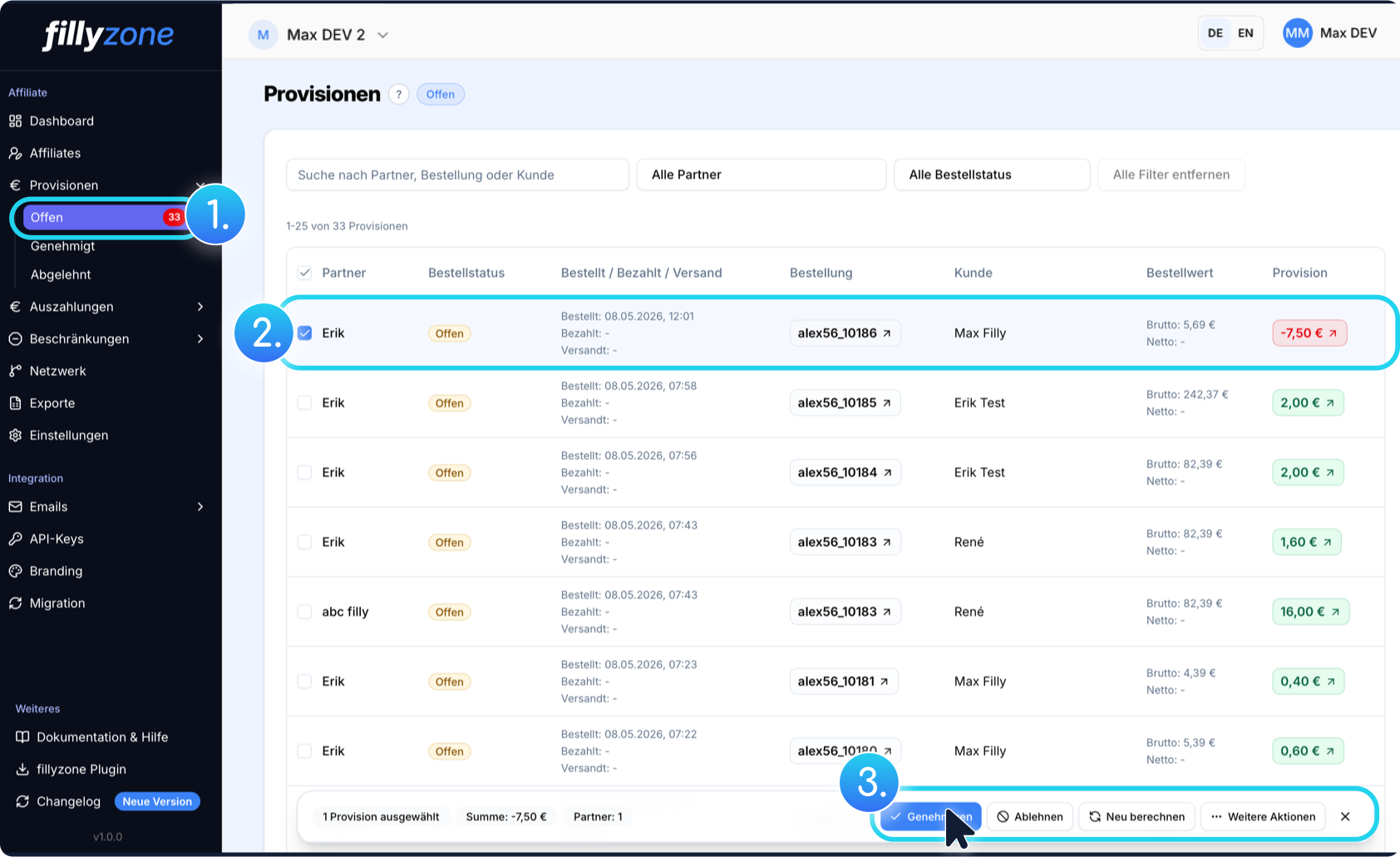Check the Erik row checkbox for 07:43 order
Viewport: 1400px width, 857px height.
[305, 543]
